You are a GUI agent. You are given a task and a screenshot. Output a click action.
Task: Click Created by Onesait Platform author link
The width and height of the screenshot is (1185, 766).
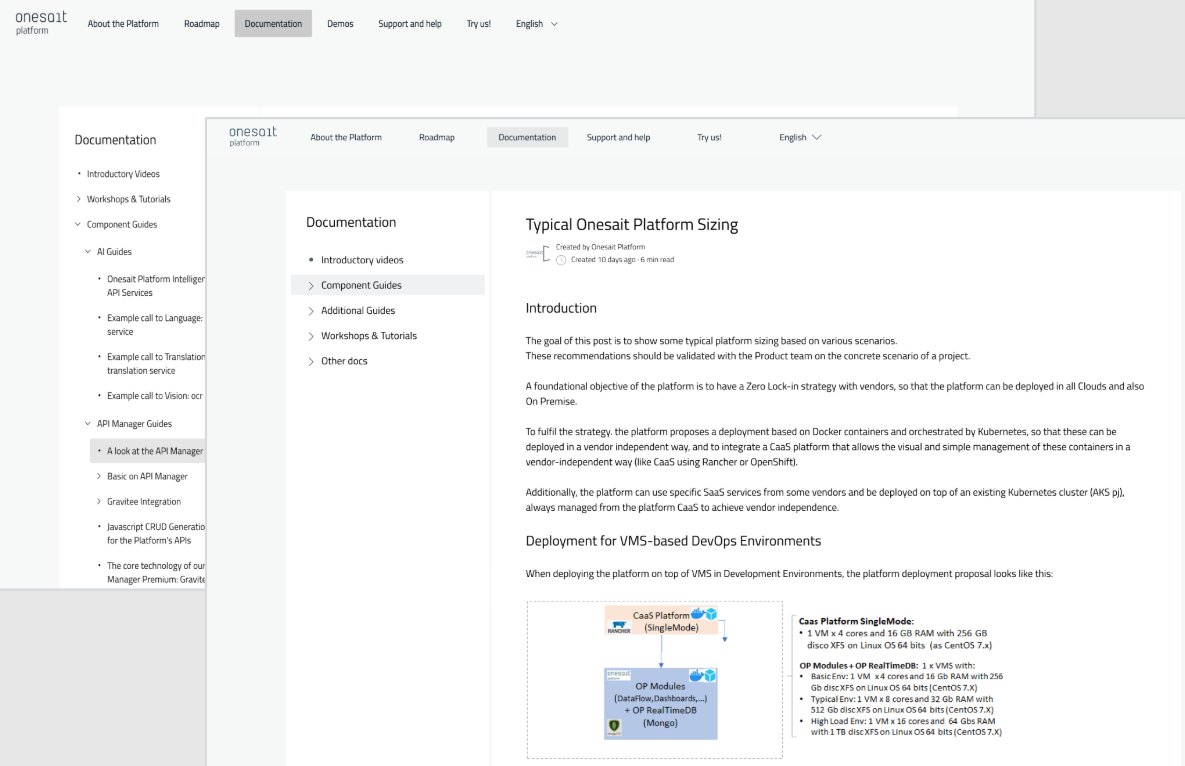[x=600, y=247]
